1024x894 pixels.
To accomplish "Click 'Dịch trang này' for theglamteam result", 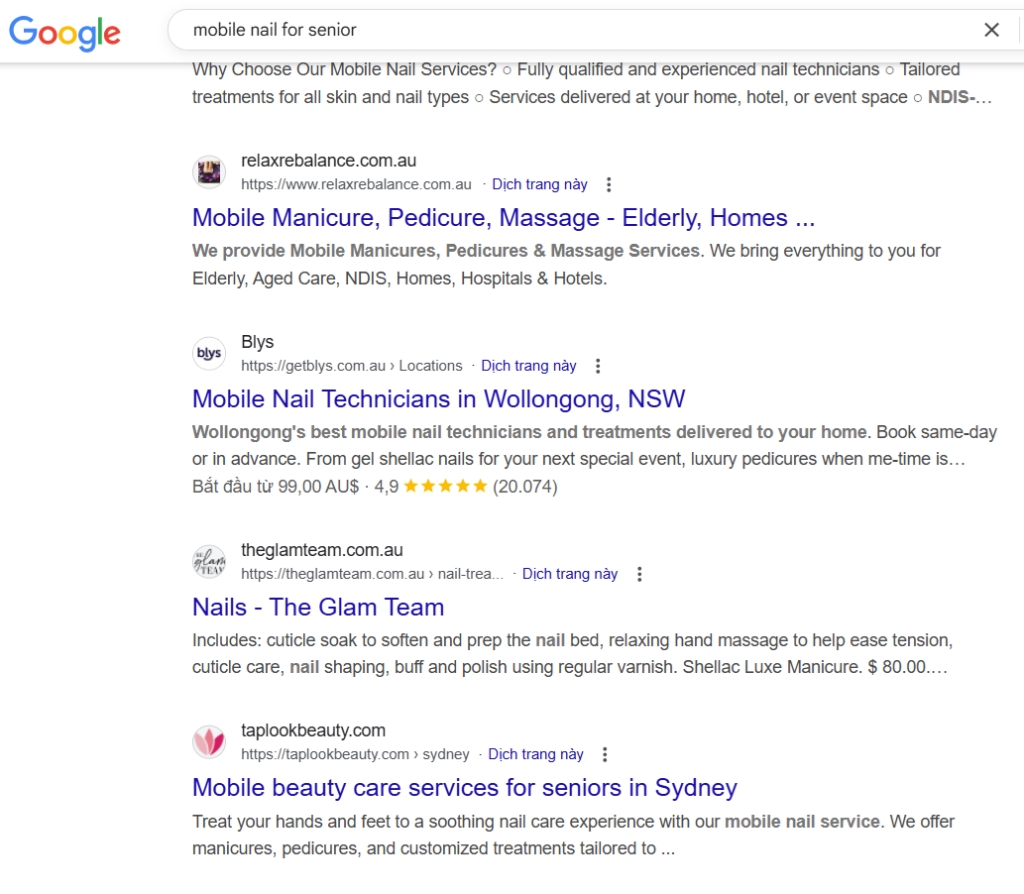I will pyautogui.click(x=570, y=574).
